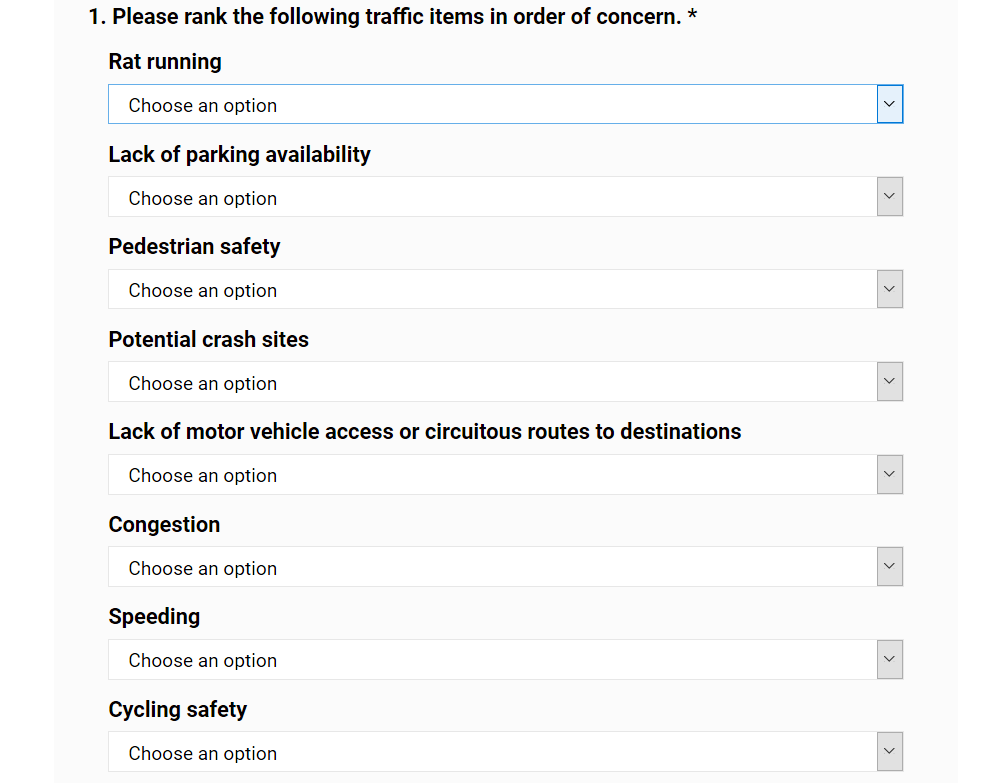The height and width of the screenshot is (783, 993).
Task: Select the Cycling safety 'Choose an option' box
Action: [x=492, y=753]
